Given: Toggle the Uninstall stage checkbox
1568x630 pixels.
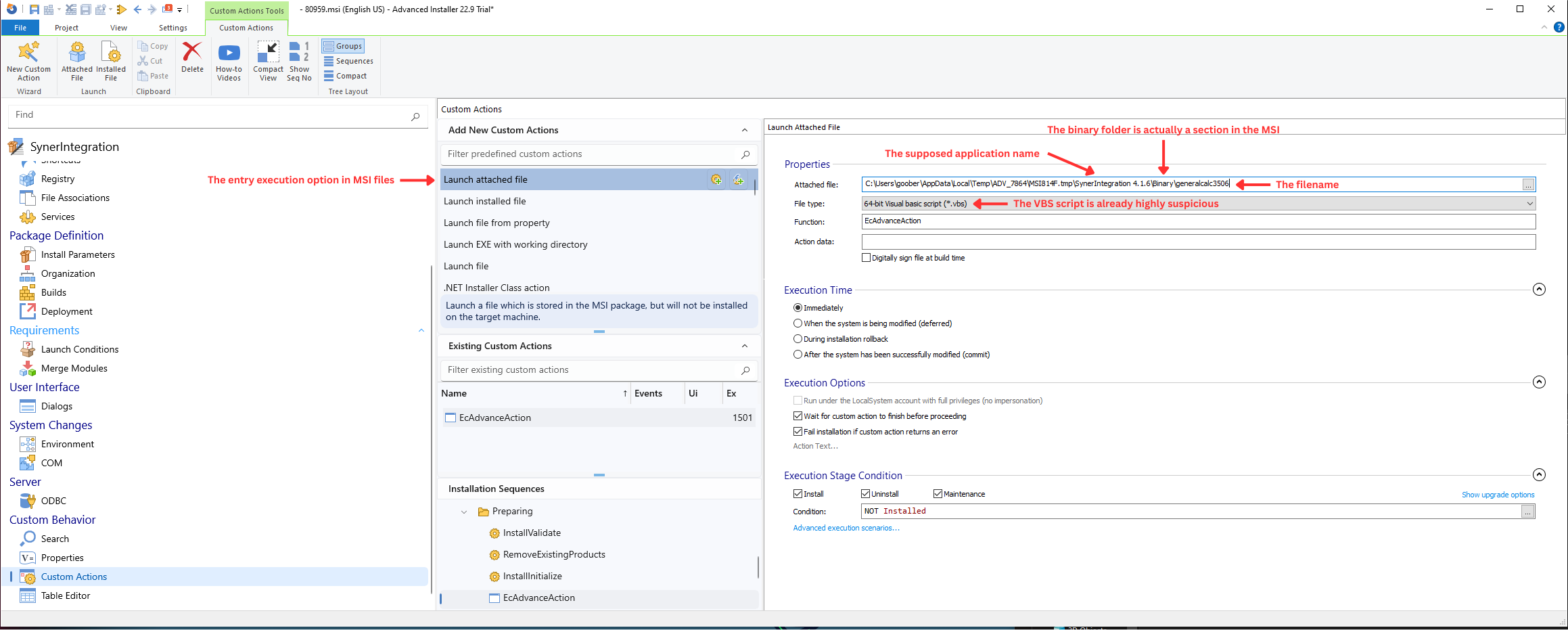Looking at the screenshot, I should (x=865, y=494).
